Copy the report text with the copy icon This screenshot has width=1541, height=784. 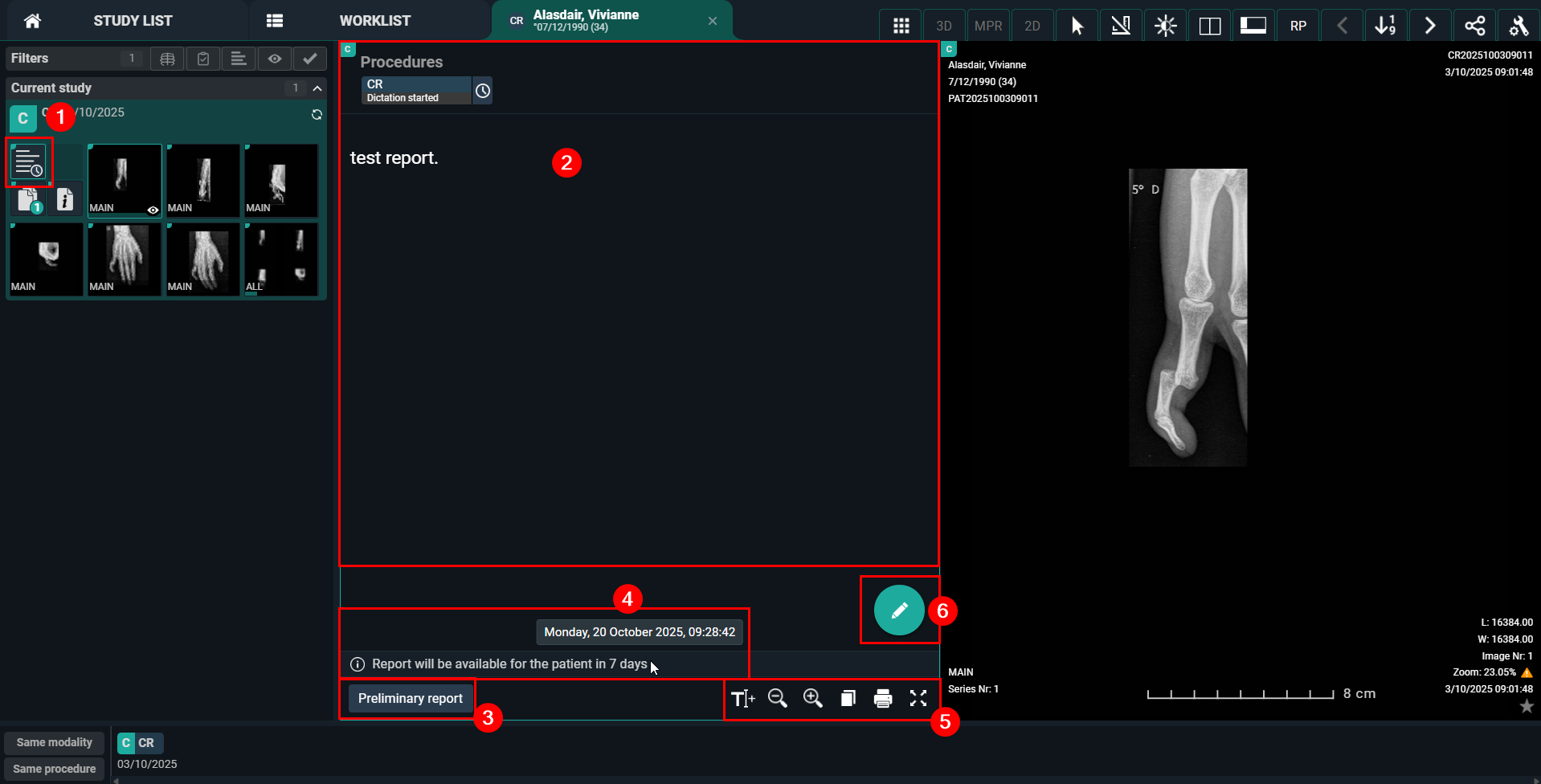(x=848, y=698)
